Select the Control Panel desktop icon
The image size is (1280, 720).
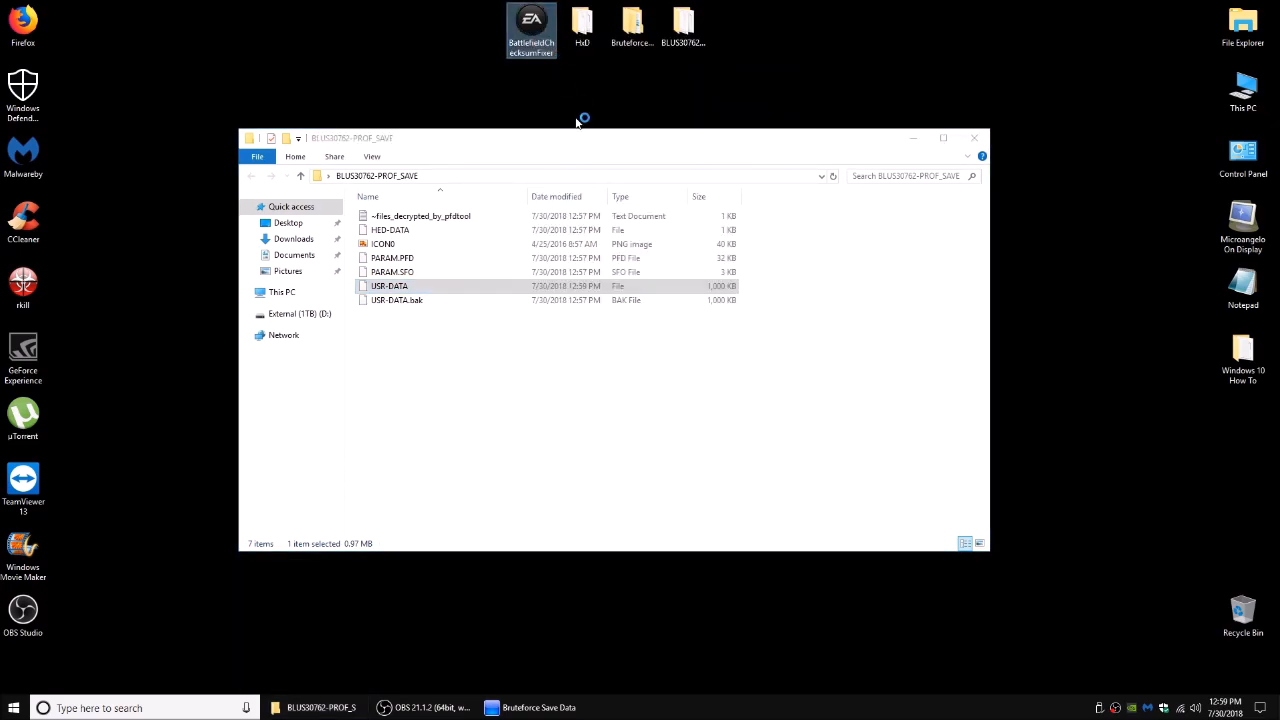point(1243,158)
